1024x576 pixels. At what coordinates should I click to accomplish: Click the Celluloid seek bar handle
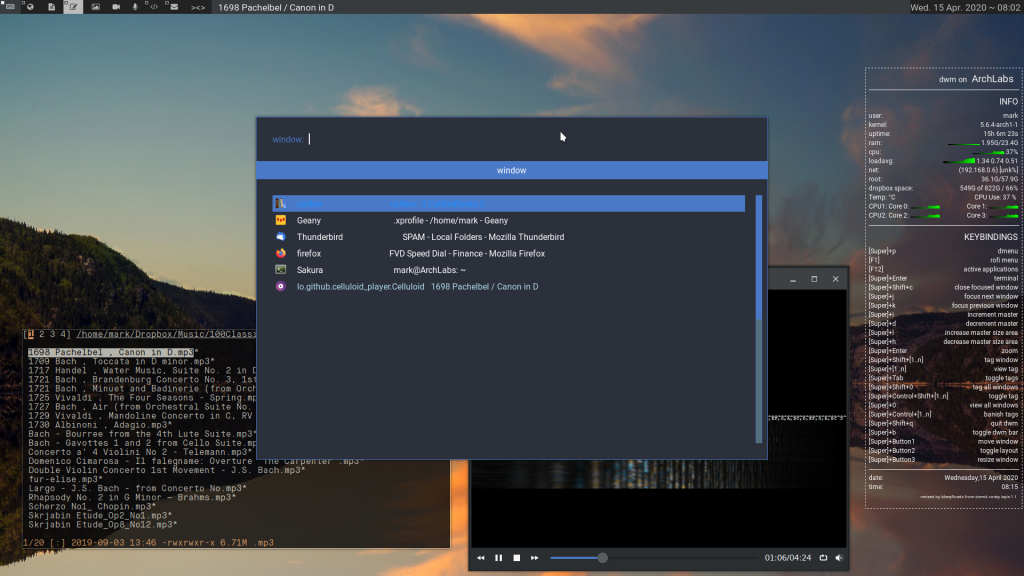point(603,558)
